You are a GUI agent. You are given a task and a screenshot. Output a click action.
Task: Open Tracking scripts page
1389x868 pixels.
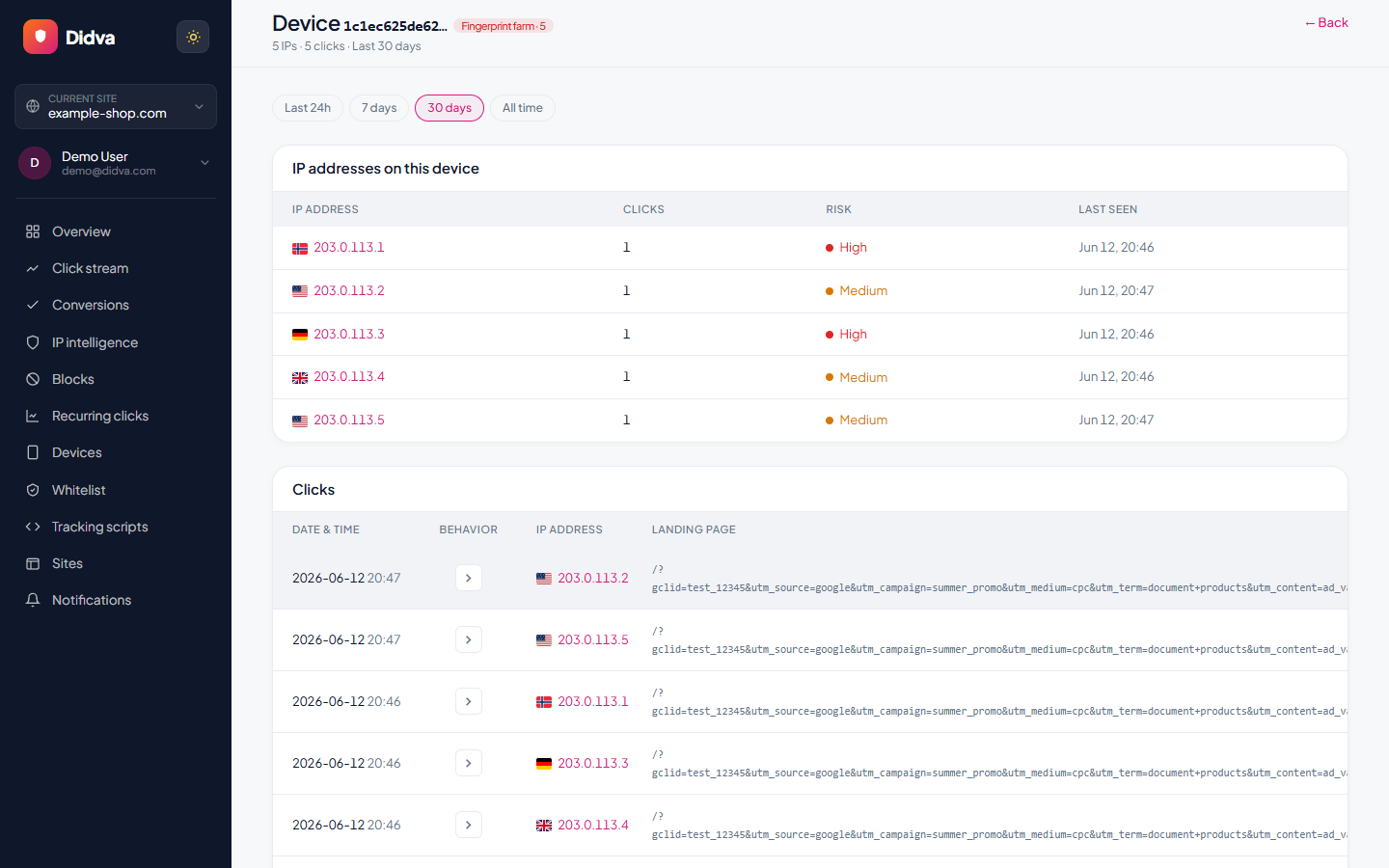tap(99, 527)
